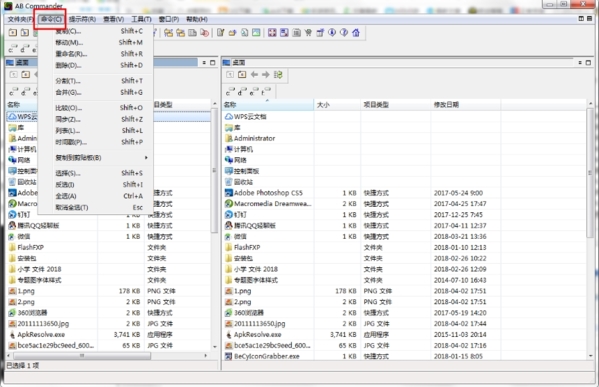This screenshot has height=387, width=599.
Task: Click the blue down-arrow circle toolbar icon
Action: [332, 33]
